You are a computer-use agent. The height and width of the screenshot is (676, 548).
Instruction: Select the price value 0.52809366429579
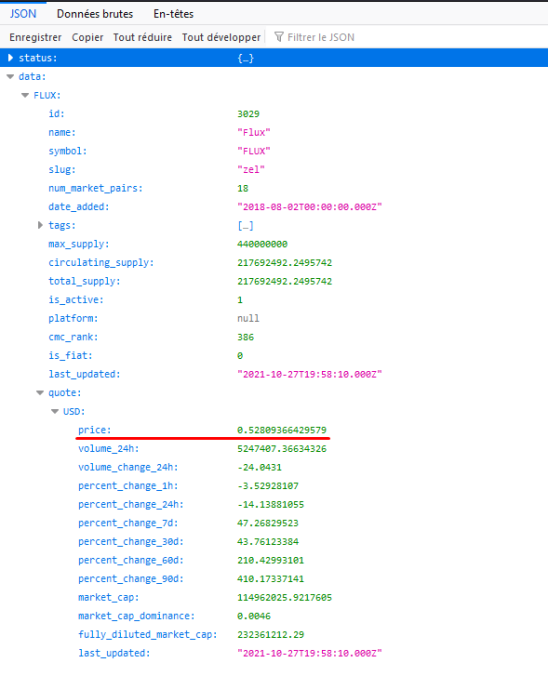(282, 430)
